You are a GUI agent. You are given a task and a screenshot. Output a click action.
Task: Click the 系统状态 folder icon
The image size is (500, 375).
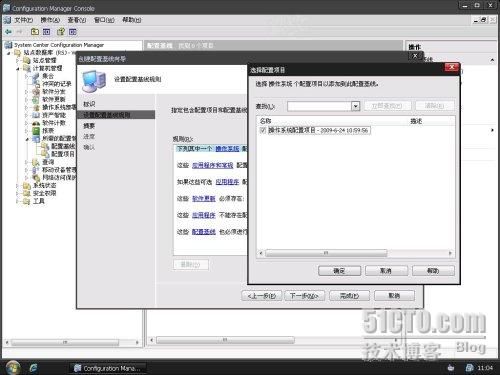click(27, 186)
